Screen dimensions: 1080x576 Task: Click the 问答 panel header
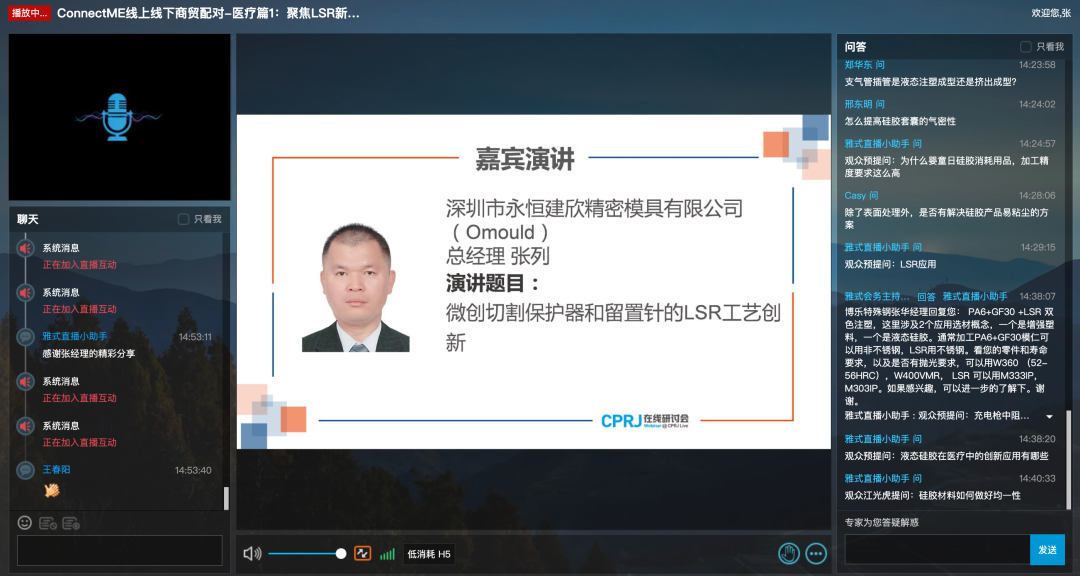click(x=855, y=47)
